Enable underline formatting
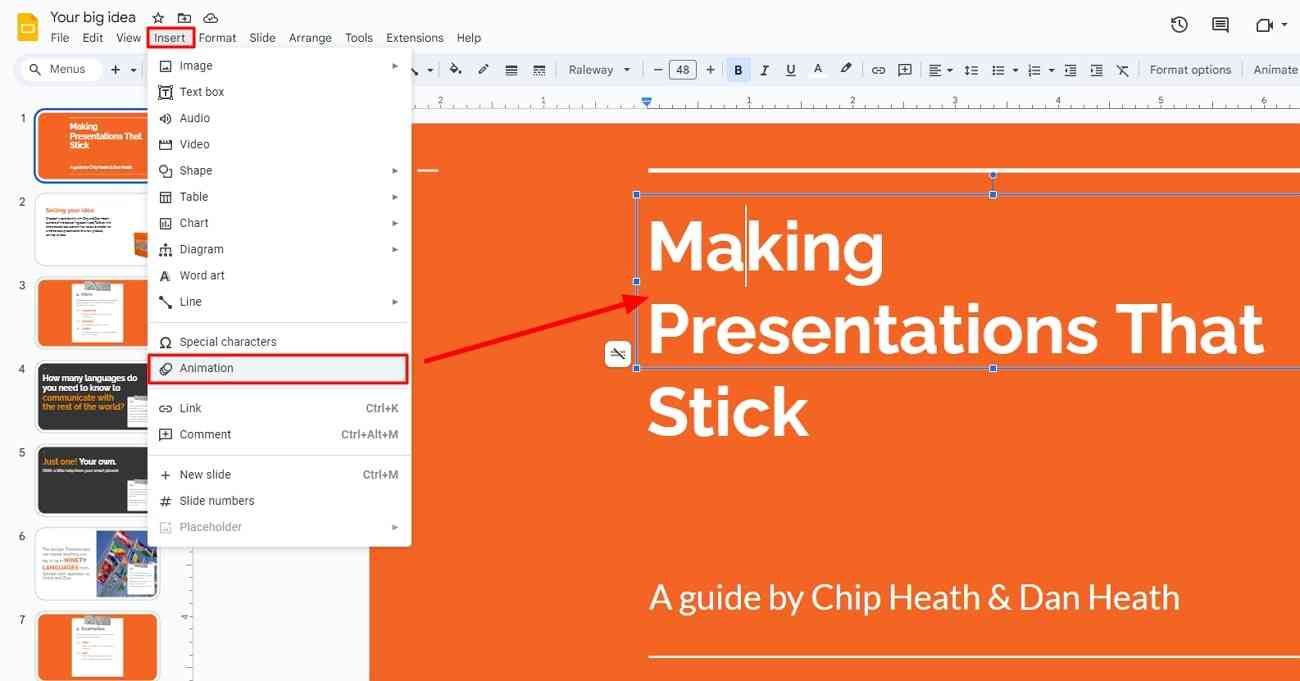 pyautogui.click(x=790, y=70)
